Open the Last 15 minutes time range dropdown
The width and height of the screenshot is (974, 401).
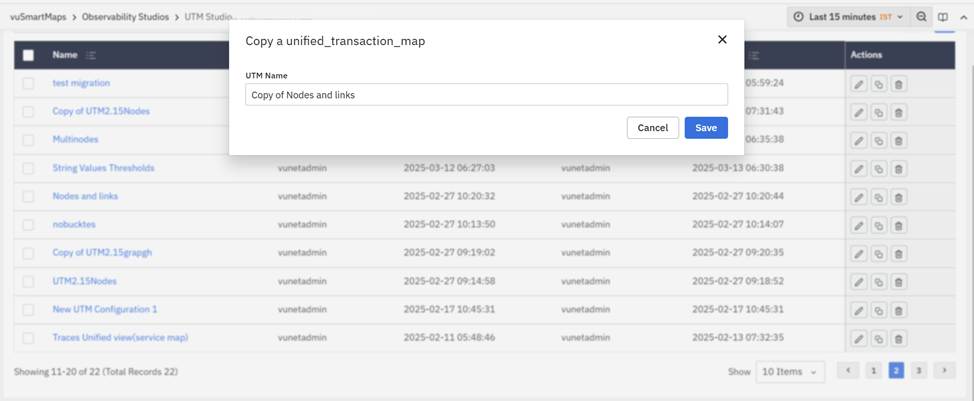point(848,17)
